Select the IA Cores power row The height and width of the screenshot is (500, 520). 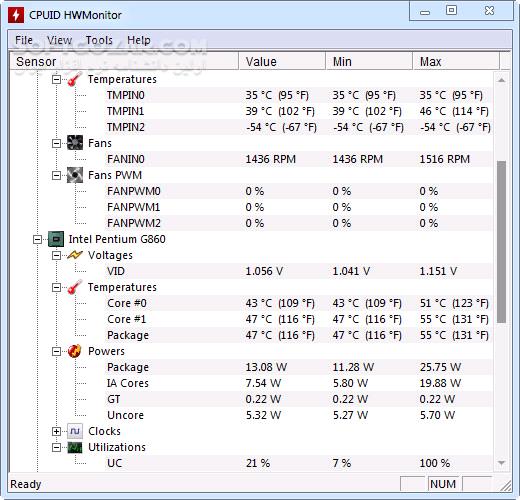point(299,383)
